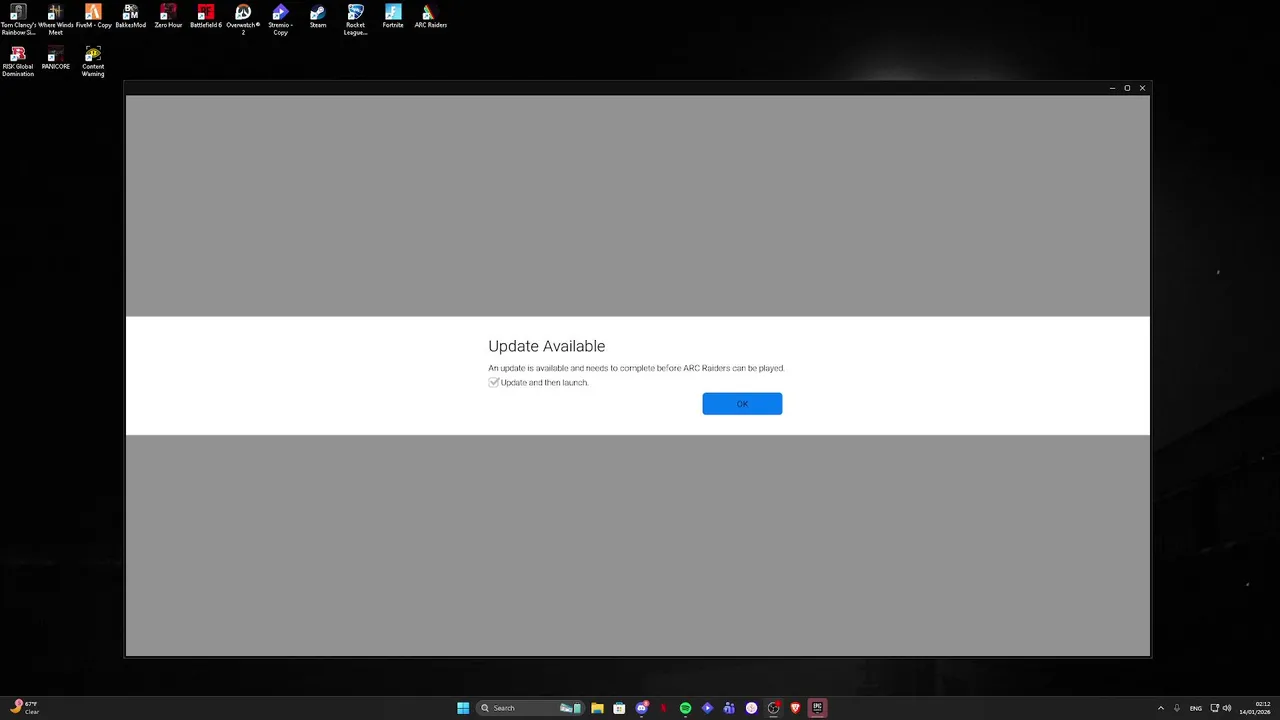Open Microsoft Store from the taskbar
Viewport: 1280px width, 720px height.
[619, 708]
